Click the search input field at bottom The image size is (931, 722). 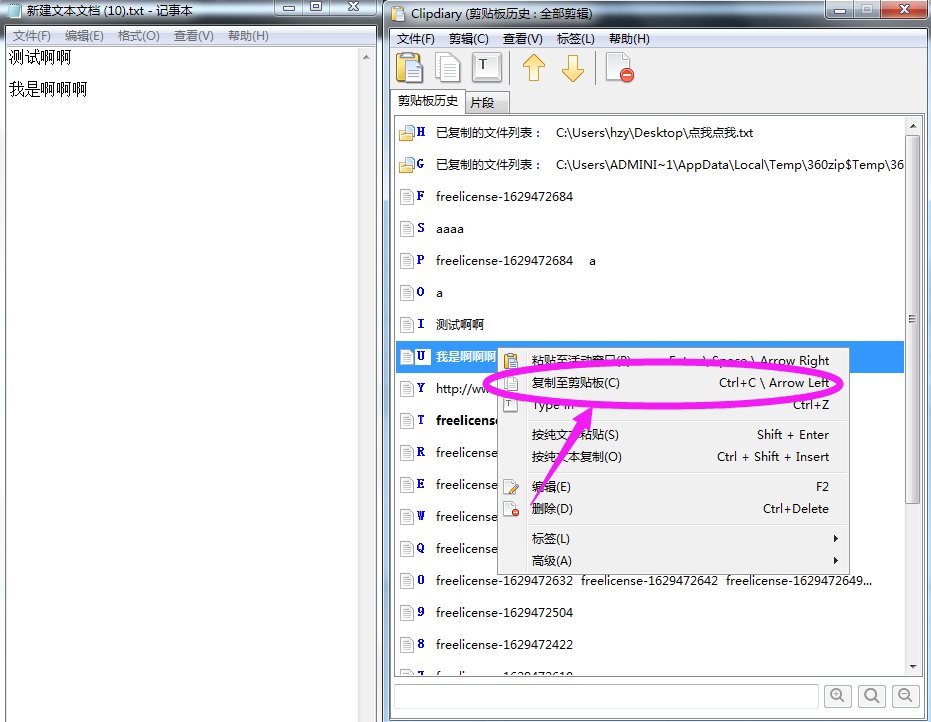tap(606, 696)
